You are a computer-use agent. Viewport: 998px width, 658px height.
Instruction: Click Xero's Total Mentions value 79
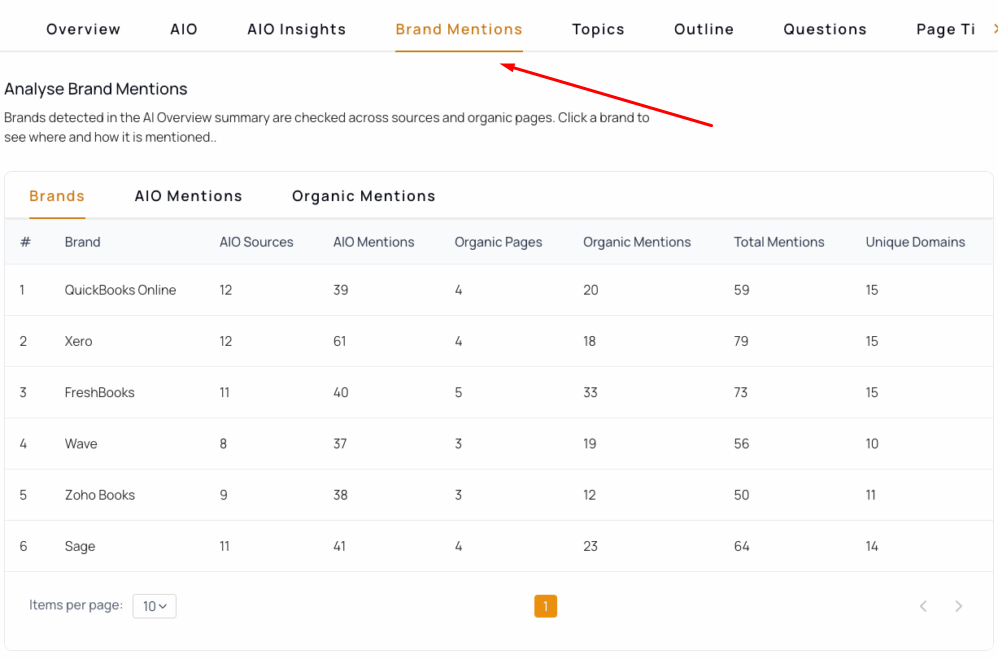pos(741,341)
